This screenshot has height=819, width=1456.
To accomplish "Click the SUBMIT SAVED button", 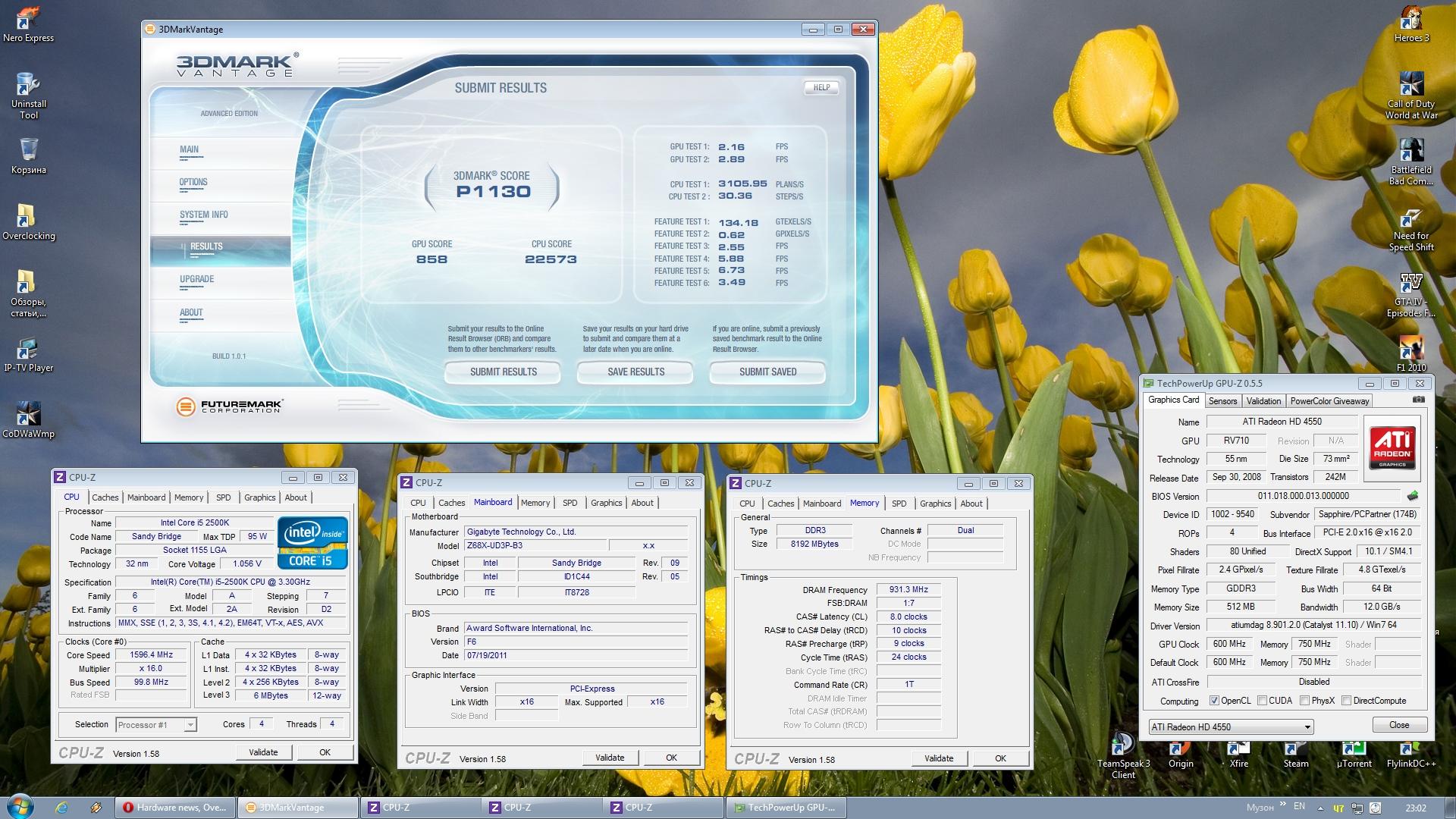I will click(x=767, y=372).
